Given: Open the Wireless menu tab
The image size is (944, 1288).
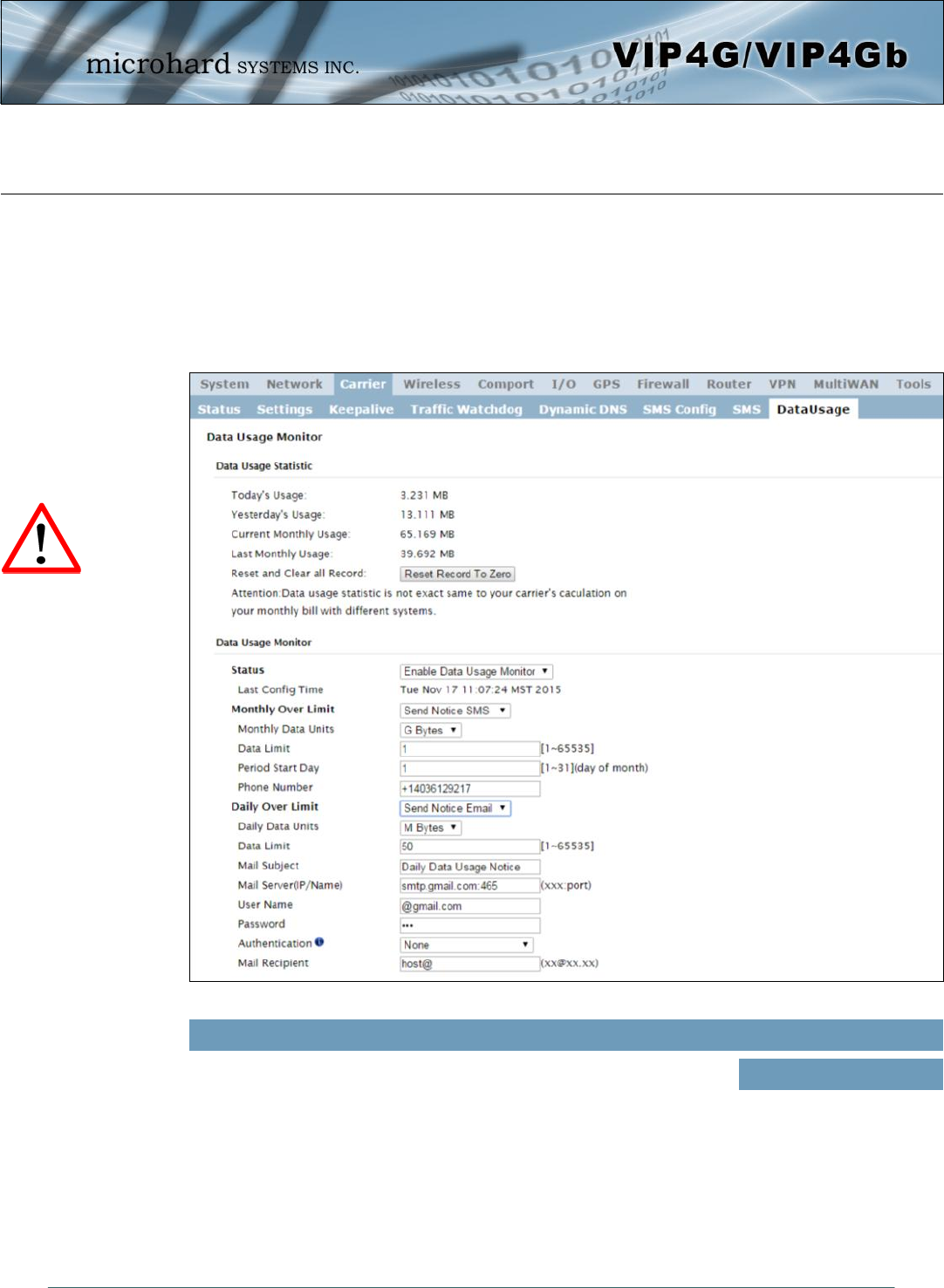Looking at the screenshot, I should [431, 385].
